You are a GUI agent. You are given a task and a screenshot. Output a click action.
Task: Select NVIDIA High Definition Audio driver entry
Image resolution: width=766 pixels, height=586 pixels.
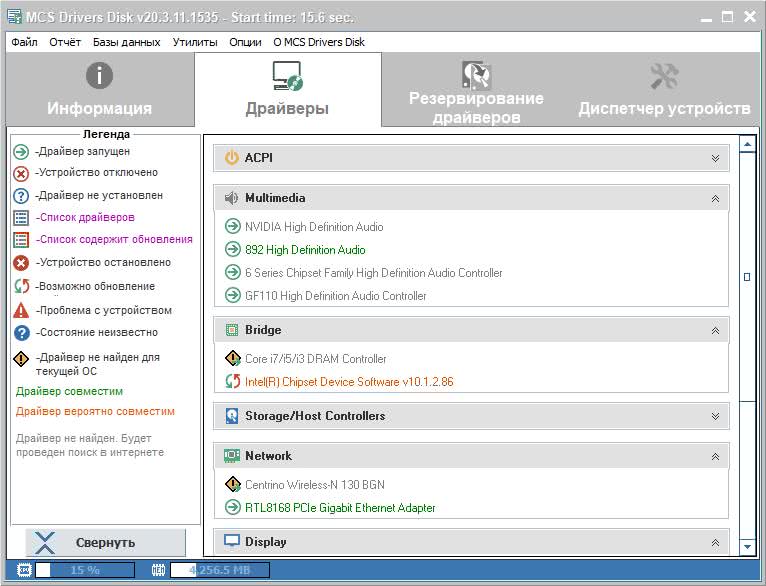point(314,227)
